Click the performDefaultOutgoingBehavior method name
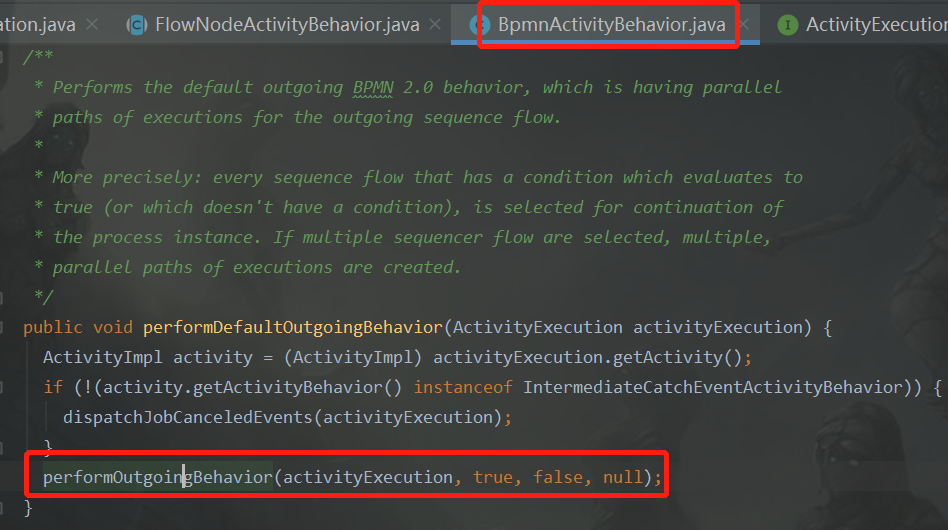Image resolution: width=948 pixels, height=530 pixels. tap(293, 328)
